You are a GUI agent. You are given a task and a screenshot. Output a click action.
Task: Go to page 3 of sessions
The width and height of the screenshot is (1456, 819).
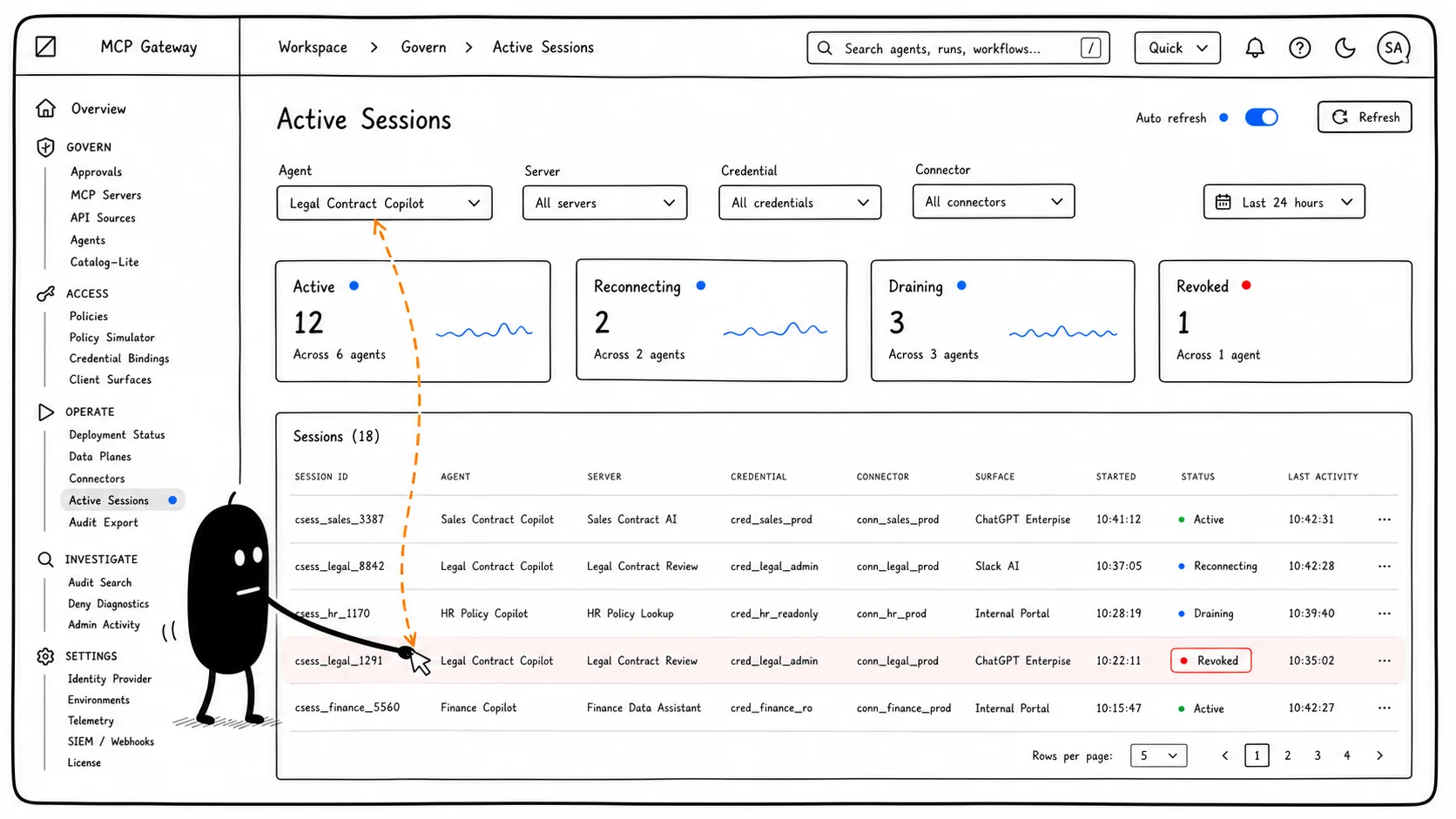pyautogui.click(x=1318, y=755)
